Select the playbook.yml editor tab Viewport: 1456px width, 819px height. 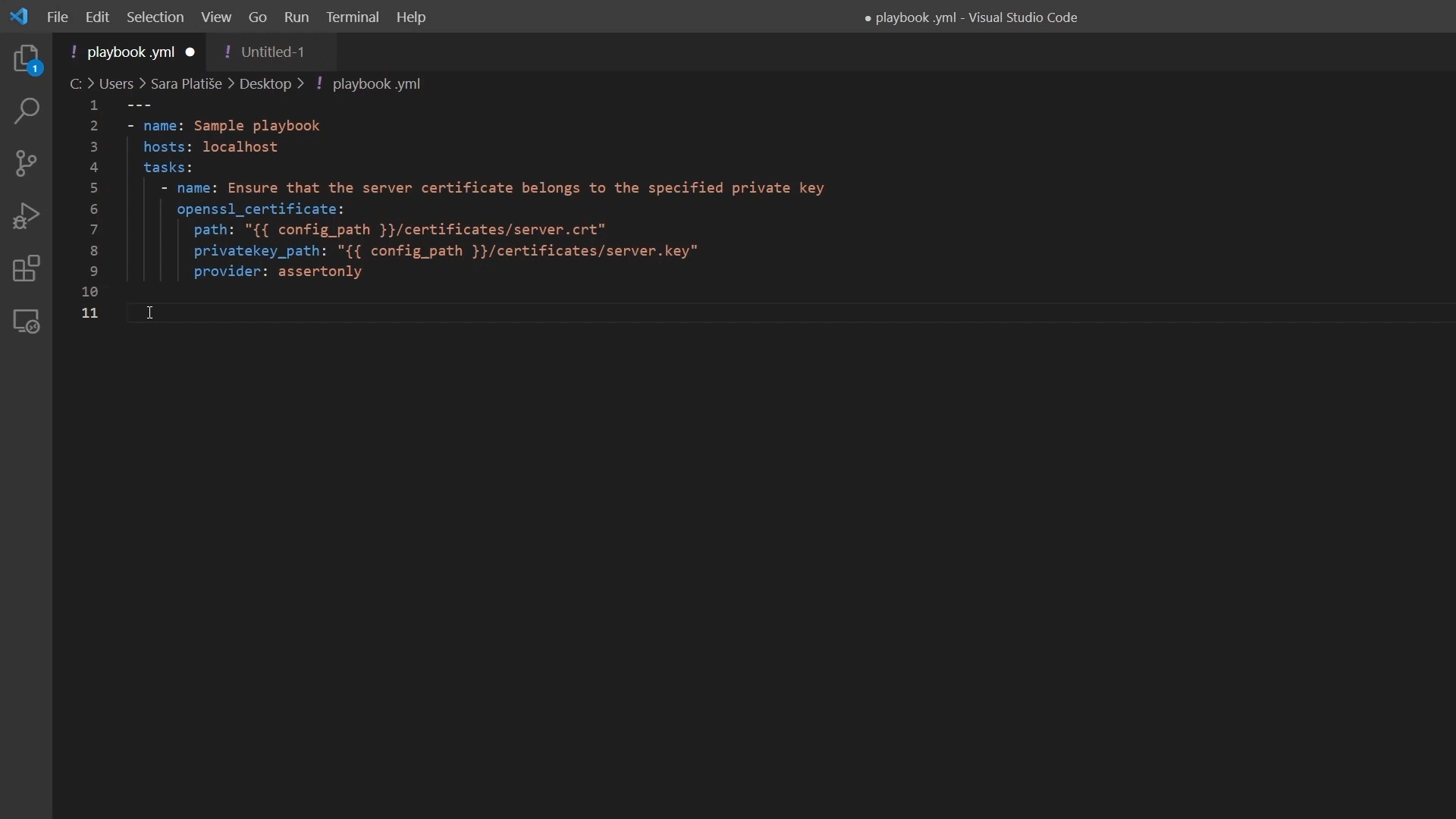coord(130,52)
